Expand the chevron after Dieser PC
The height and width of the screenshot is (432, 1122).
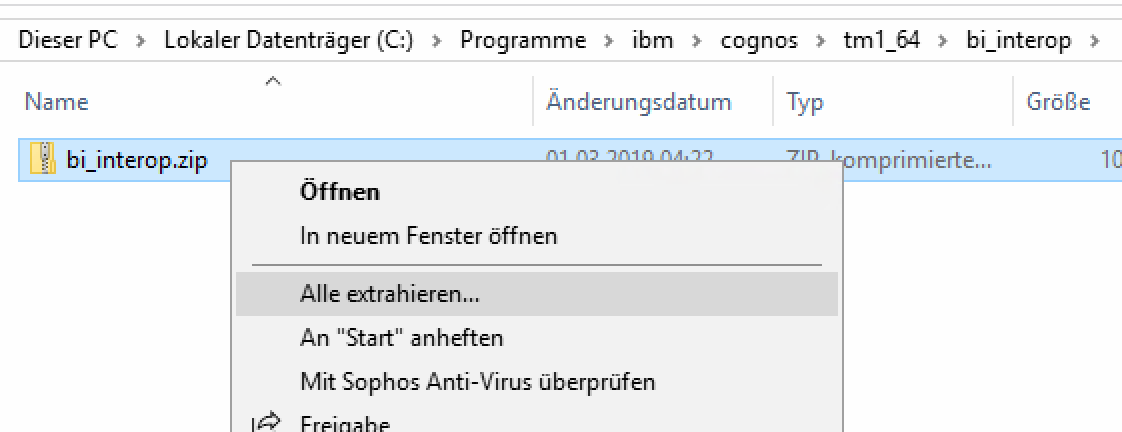coord(141,41)
